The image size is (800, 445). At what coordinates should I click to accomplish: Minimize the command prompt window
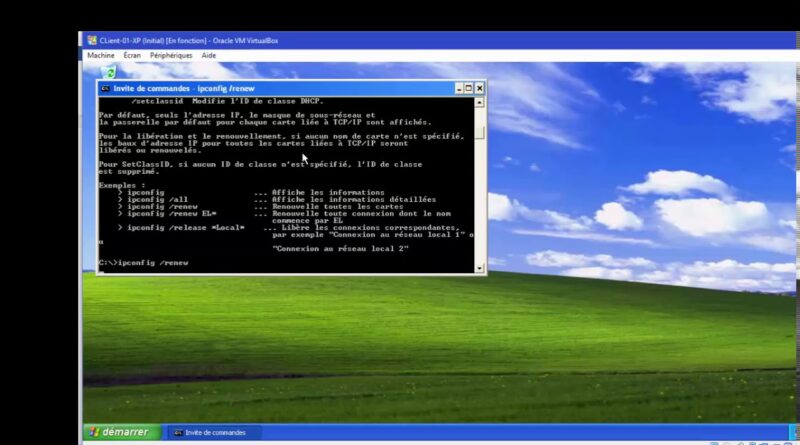point(459,88)
